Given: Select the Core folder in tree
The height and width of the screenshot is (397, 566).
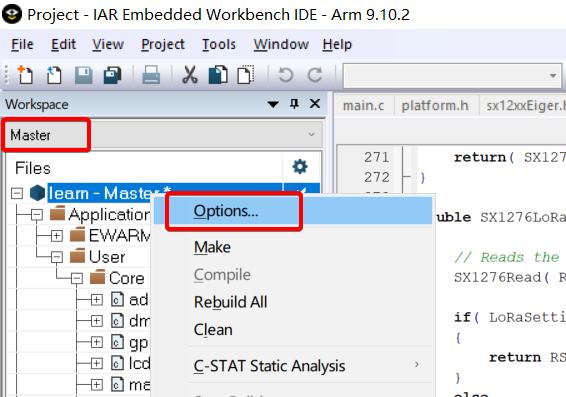Looking at the screenshot, I should pos(117,278).
